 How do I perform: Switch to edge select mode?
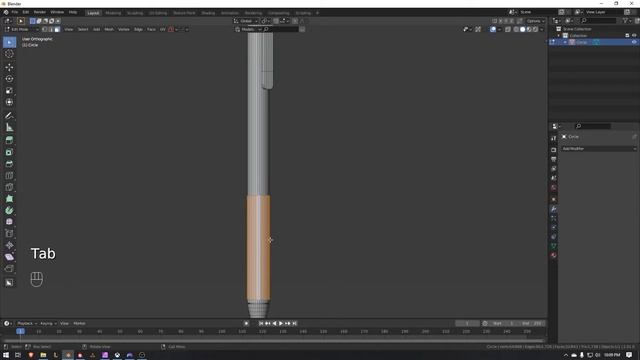point(51,29)
